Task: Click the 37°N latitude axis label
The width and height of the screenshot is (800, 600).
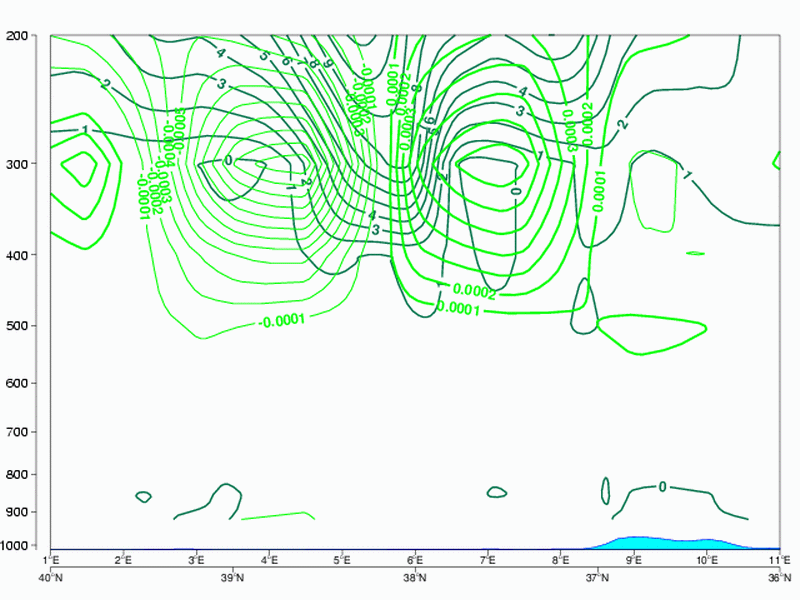Action: coord(597,576)
